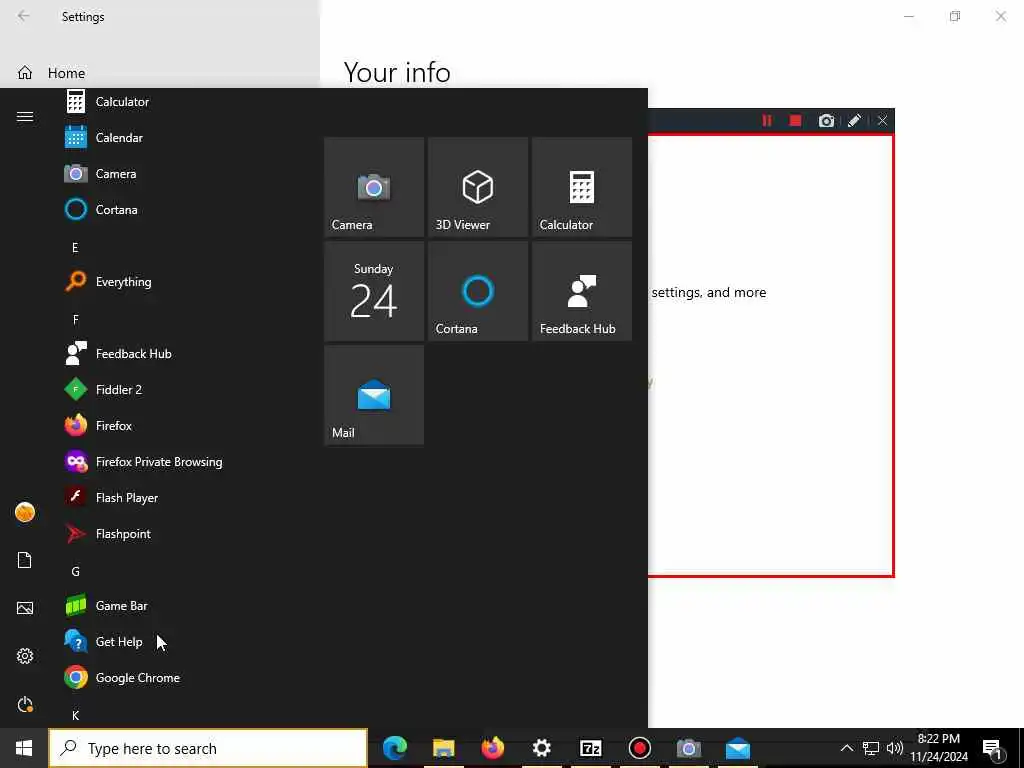Jump to letter F section header
The height and width of the screenshot is (768, 1024).
pos(76,319)
